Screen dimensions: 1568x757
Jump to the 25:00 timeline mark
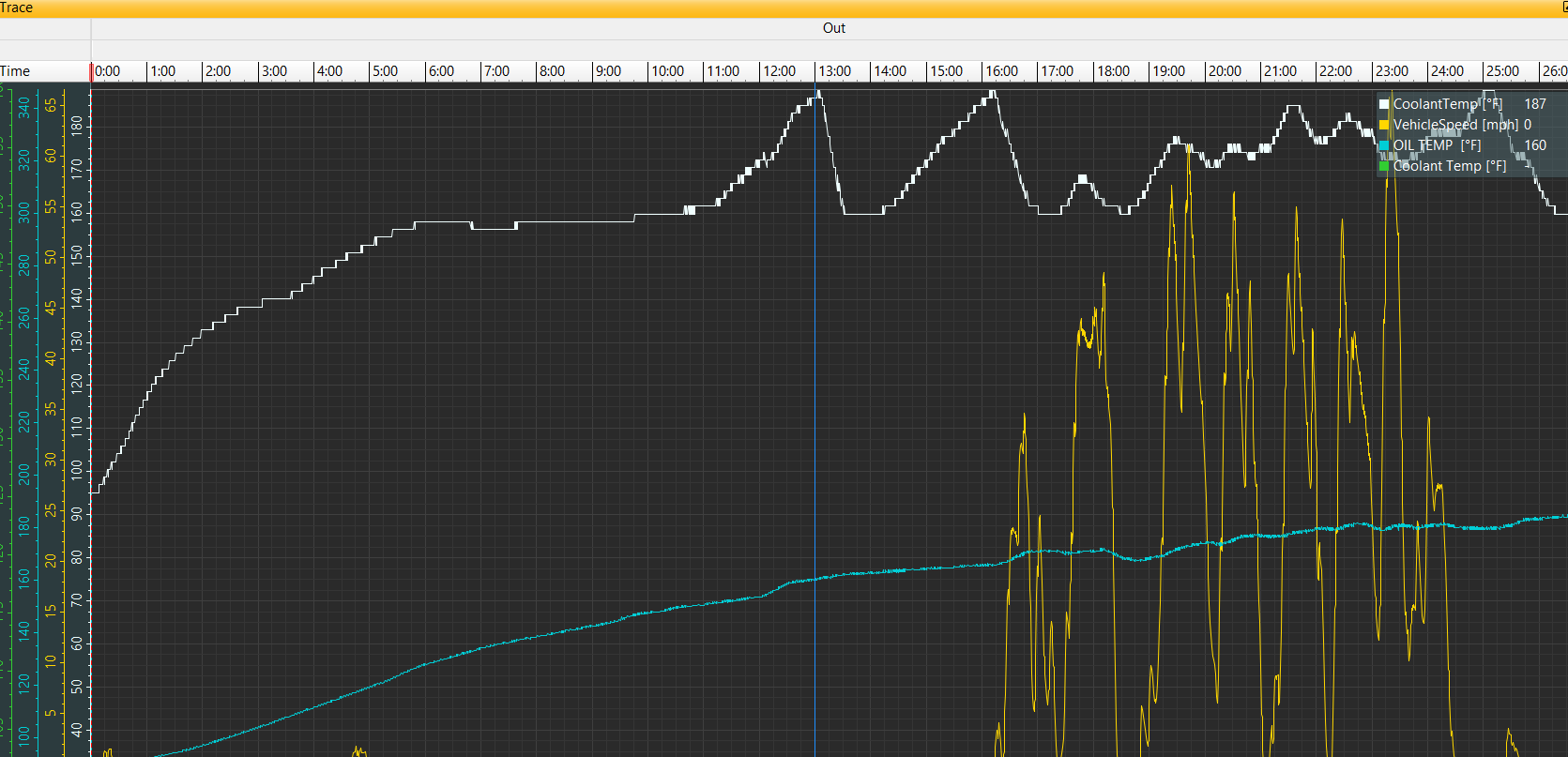[1502, 71]
